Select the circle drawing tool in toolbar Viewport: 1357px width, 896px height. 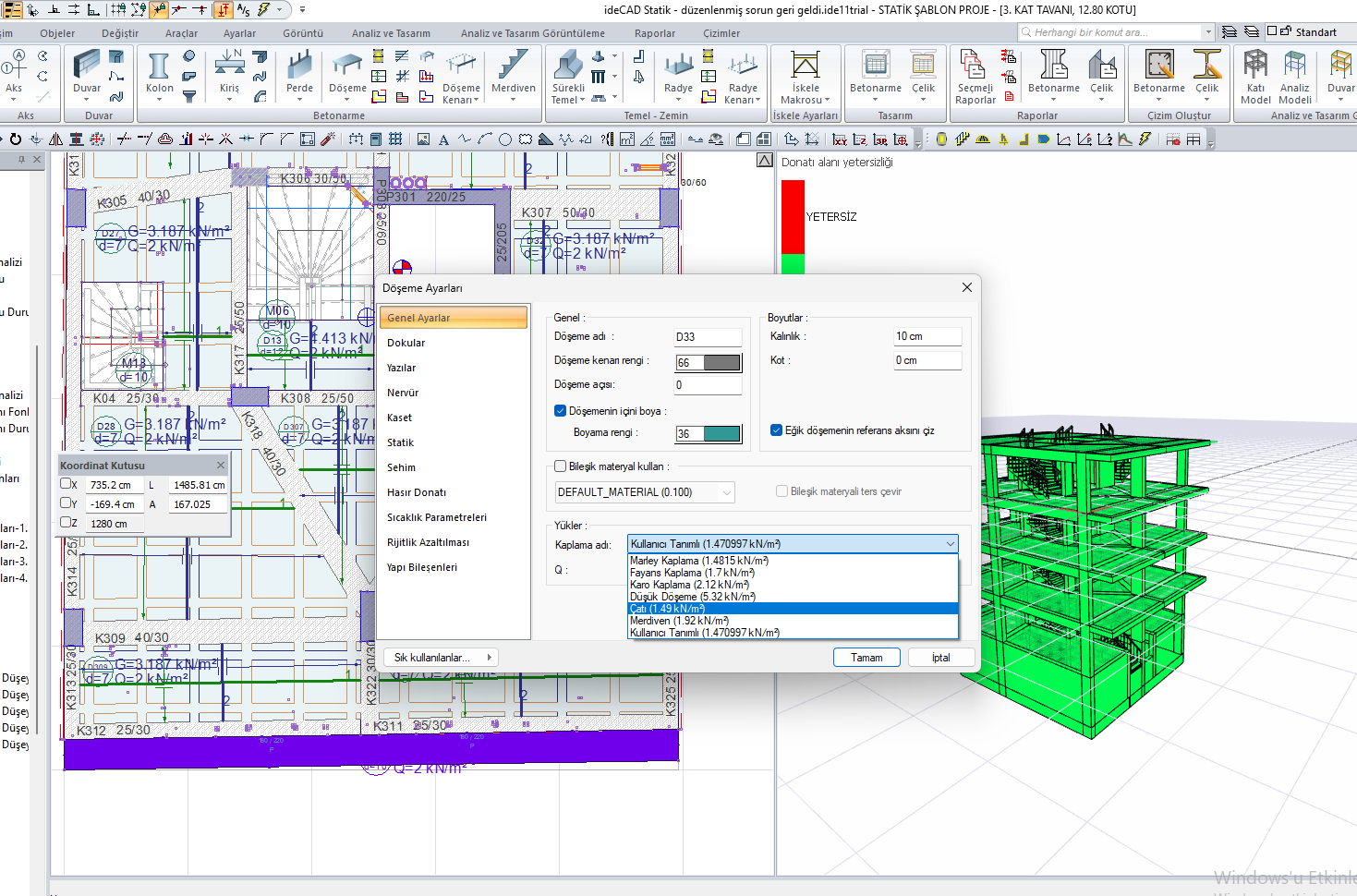pos(505,139)
